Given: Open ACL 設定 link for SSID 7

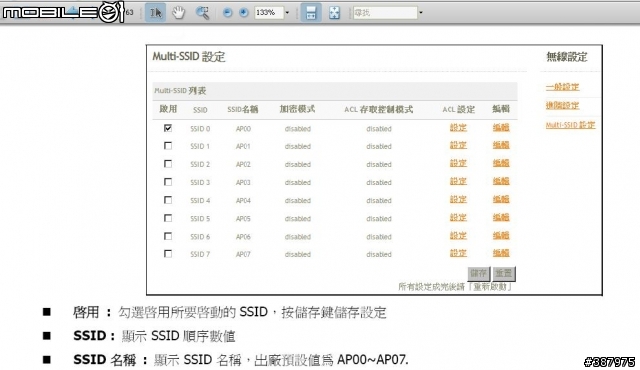Looking at the screenshot, I should pos(458,253).
